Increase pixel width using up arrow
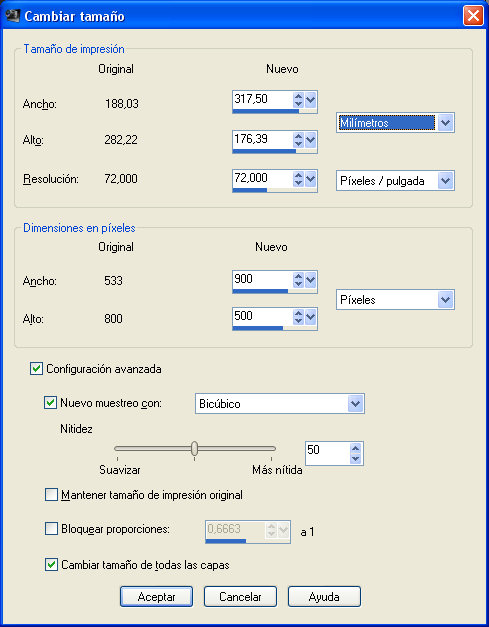This screenshot has height=627, width=489. [x=298, y=276]
